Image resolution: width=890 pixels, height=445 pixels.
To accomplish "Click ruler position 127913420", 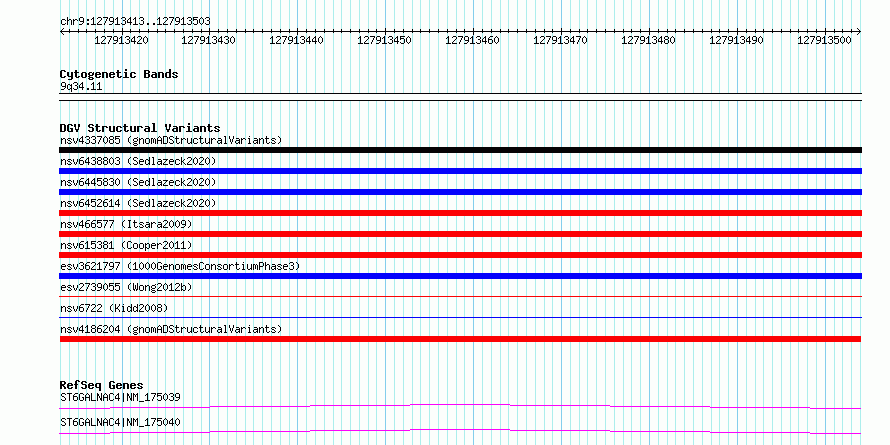I will click(x=121, y=40).
